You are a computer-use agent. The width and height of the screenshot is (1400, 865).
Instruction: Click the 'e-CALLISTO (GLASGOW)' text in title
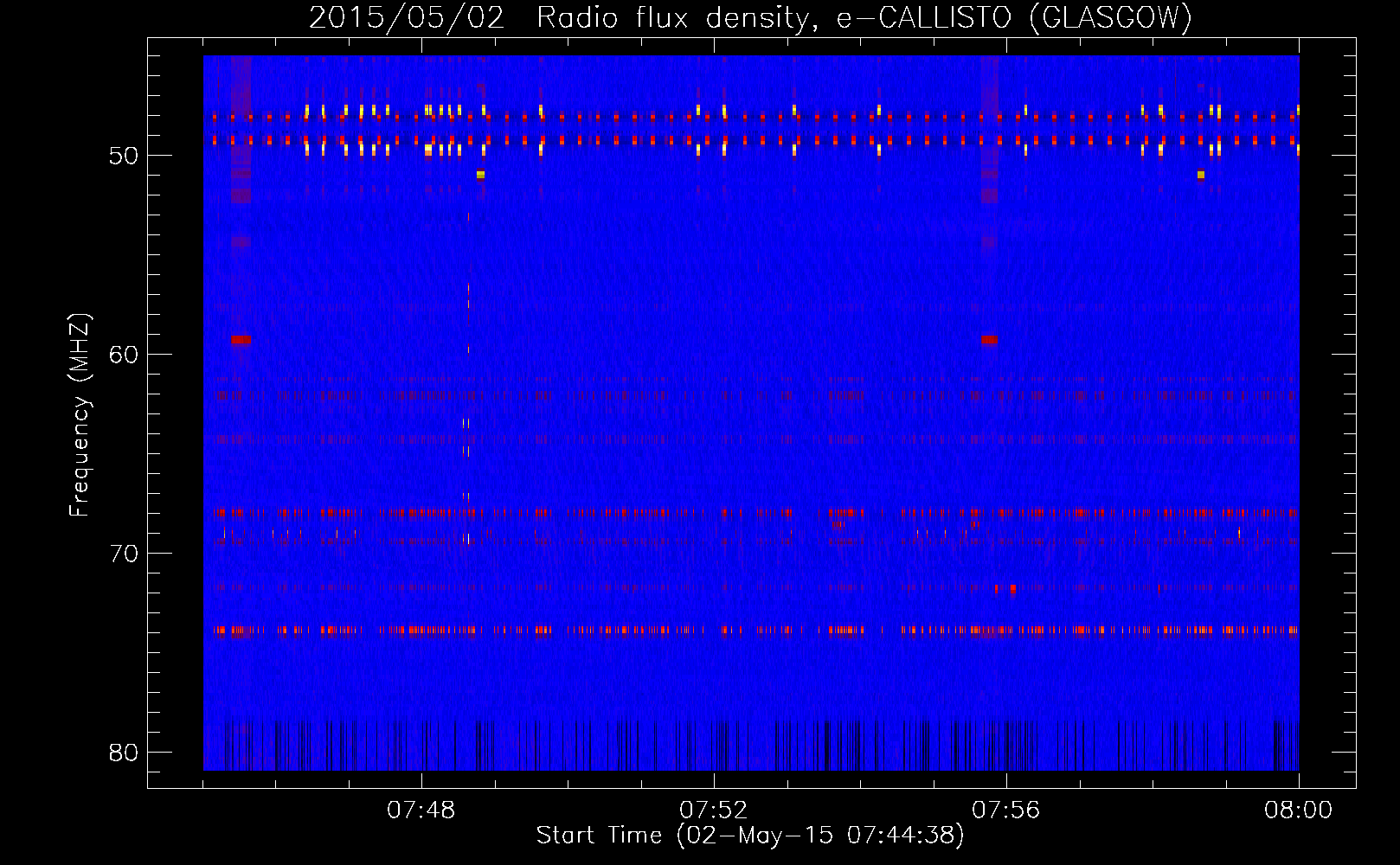(x=1014, y=18)
